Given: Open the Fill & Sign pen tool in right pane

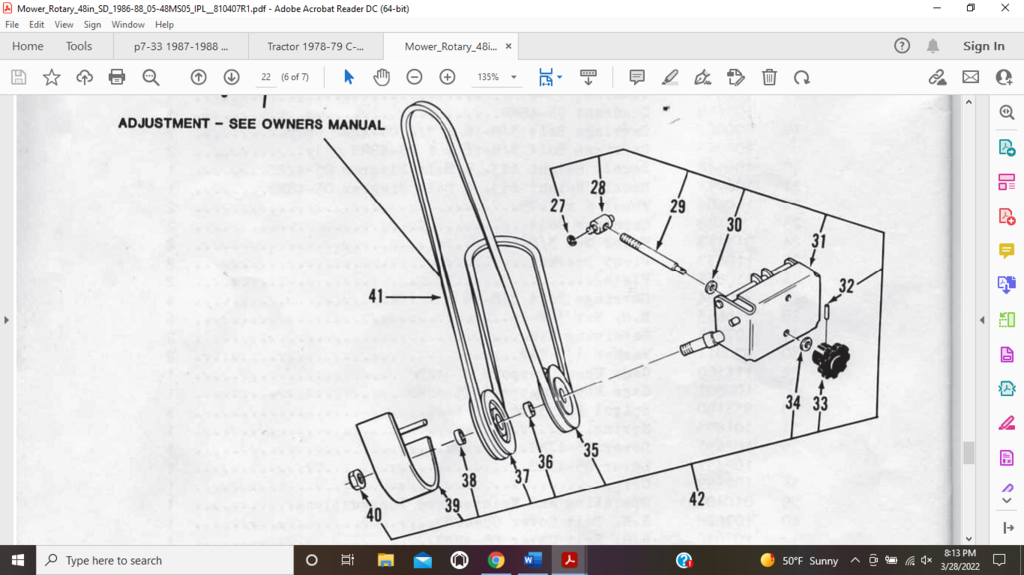Looking at the screenshot, I should coord(1006,423).
